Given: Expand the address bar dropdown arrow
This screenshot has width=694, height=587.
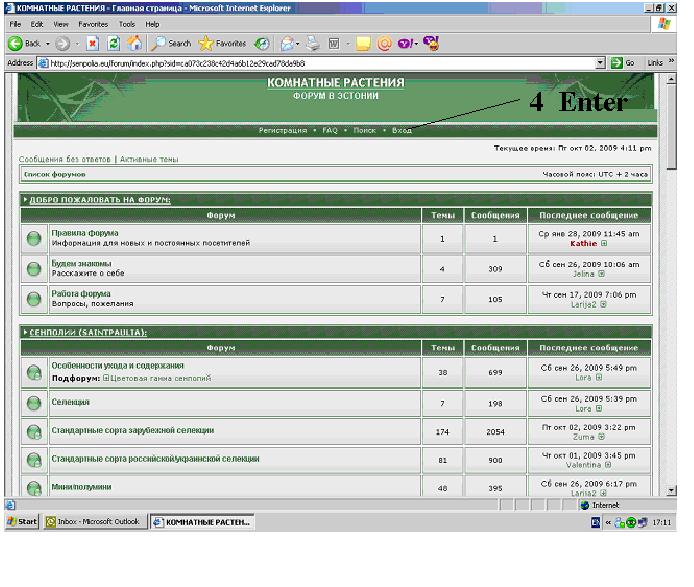Looking at the screenshot, I should point(601,63).
